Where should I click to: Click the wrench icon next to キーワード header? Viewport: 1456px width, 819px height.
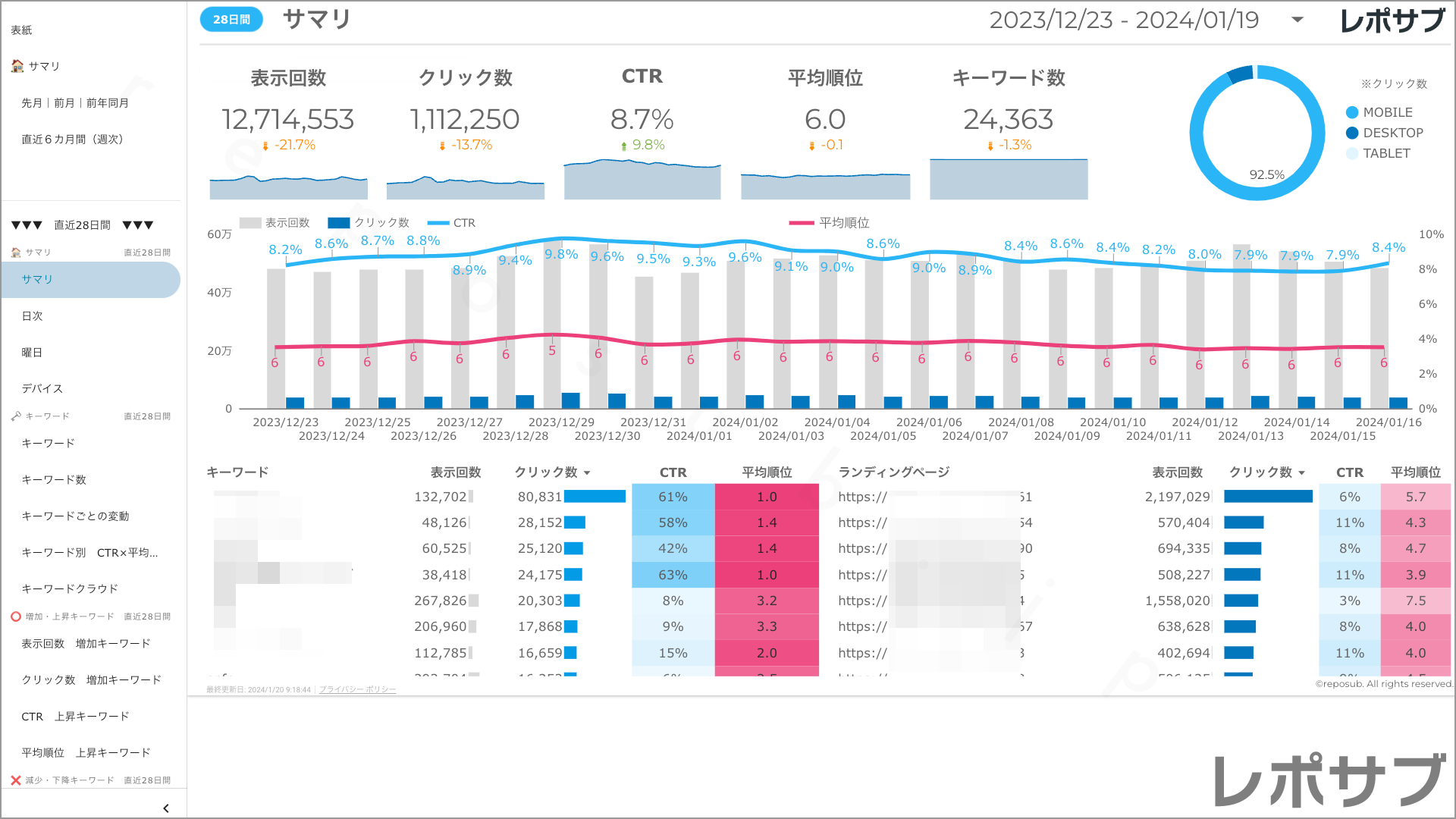click(16, 416)
